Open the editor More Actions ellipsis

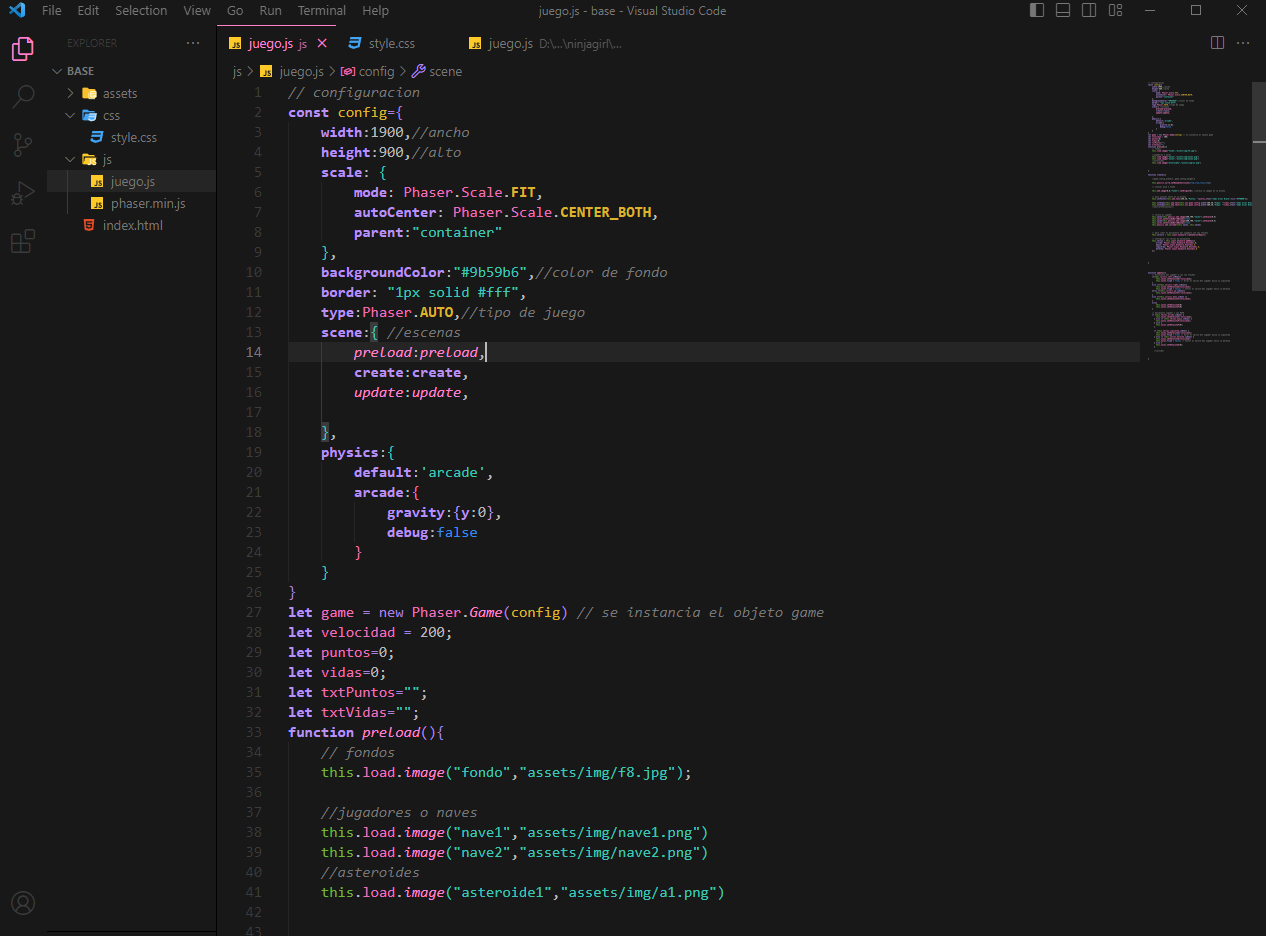1243,43
